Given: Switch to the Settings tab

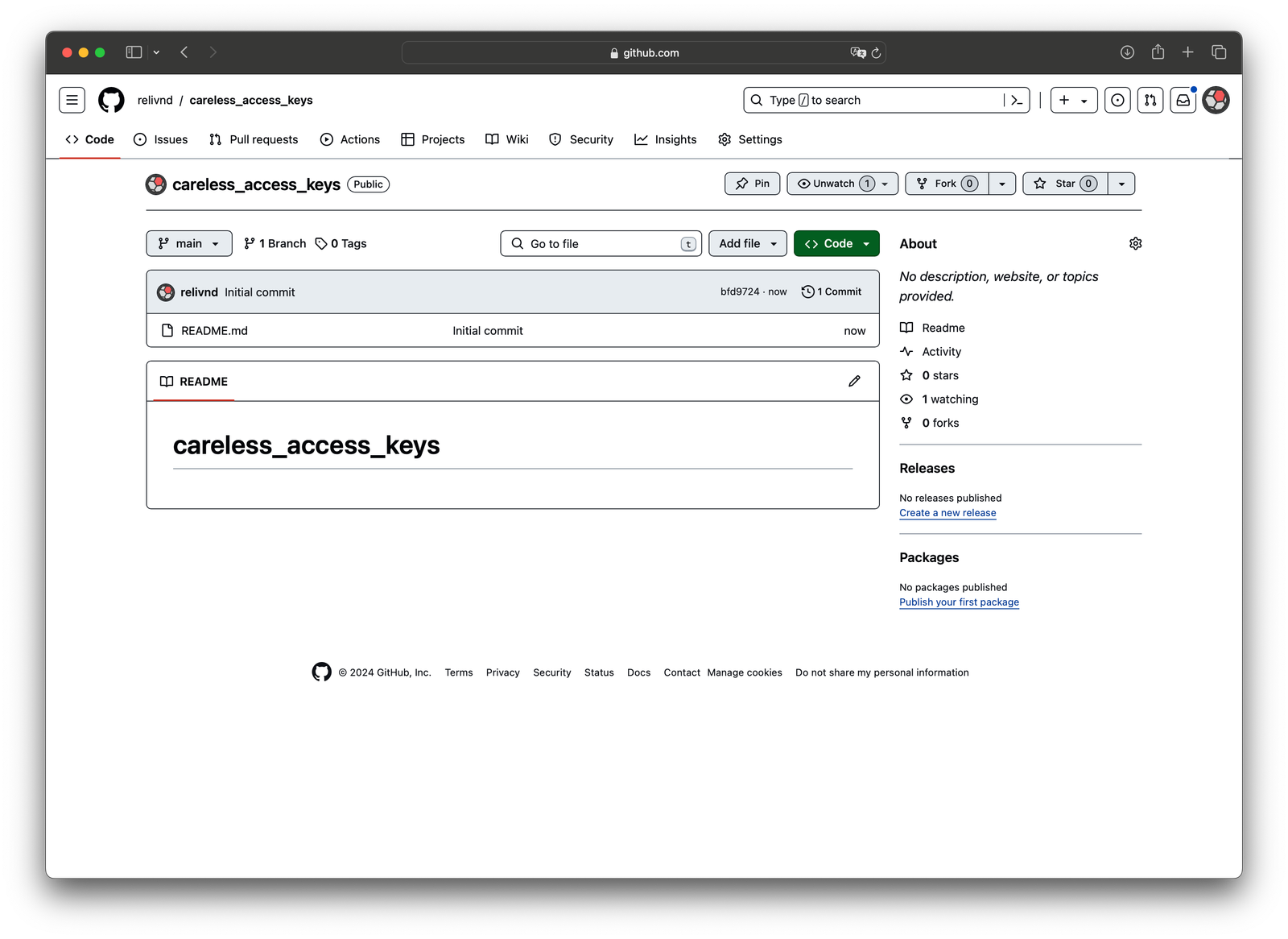Looking at the screenshot, I should point(750,139).
